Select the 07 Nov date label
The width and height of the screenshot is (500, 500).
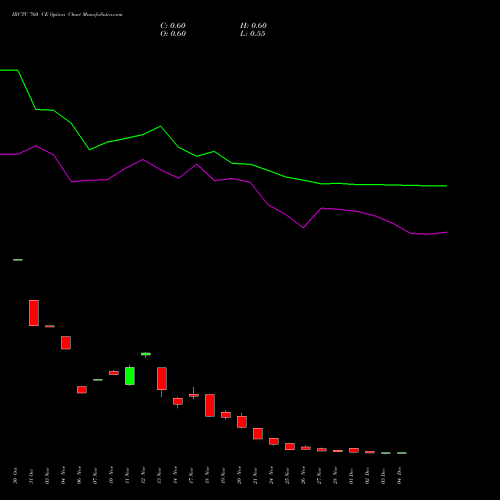(95, 476)
